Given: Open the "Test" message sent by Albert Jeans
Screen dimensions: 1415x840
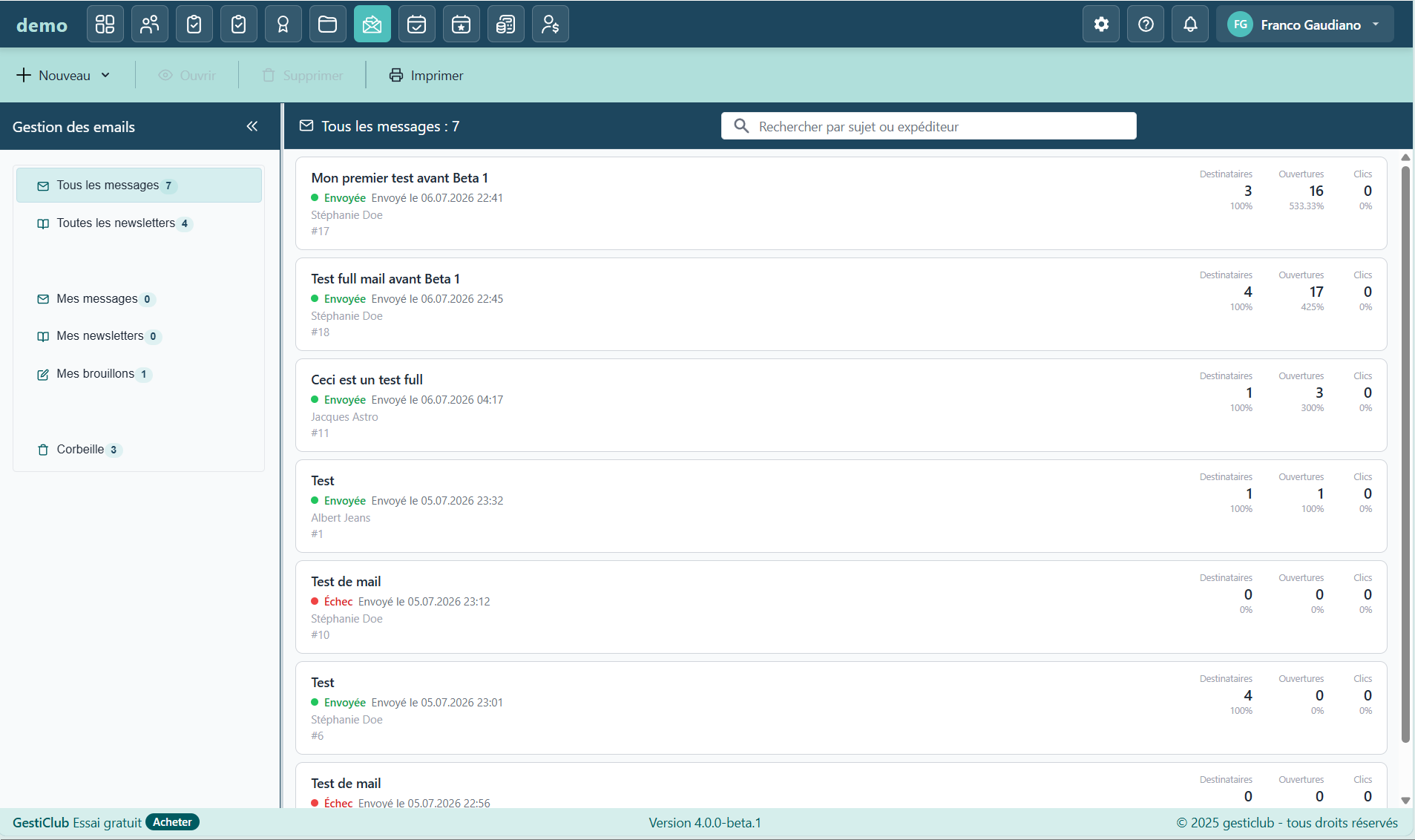Looking at the screenshot, I should point(841,506).
